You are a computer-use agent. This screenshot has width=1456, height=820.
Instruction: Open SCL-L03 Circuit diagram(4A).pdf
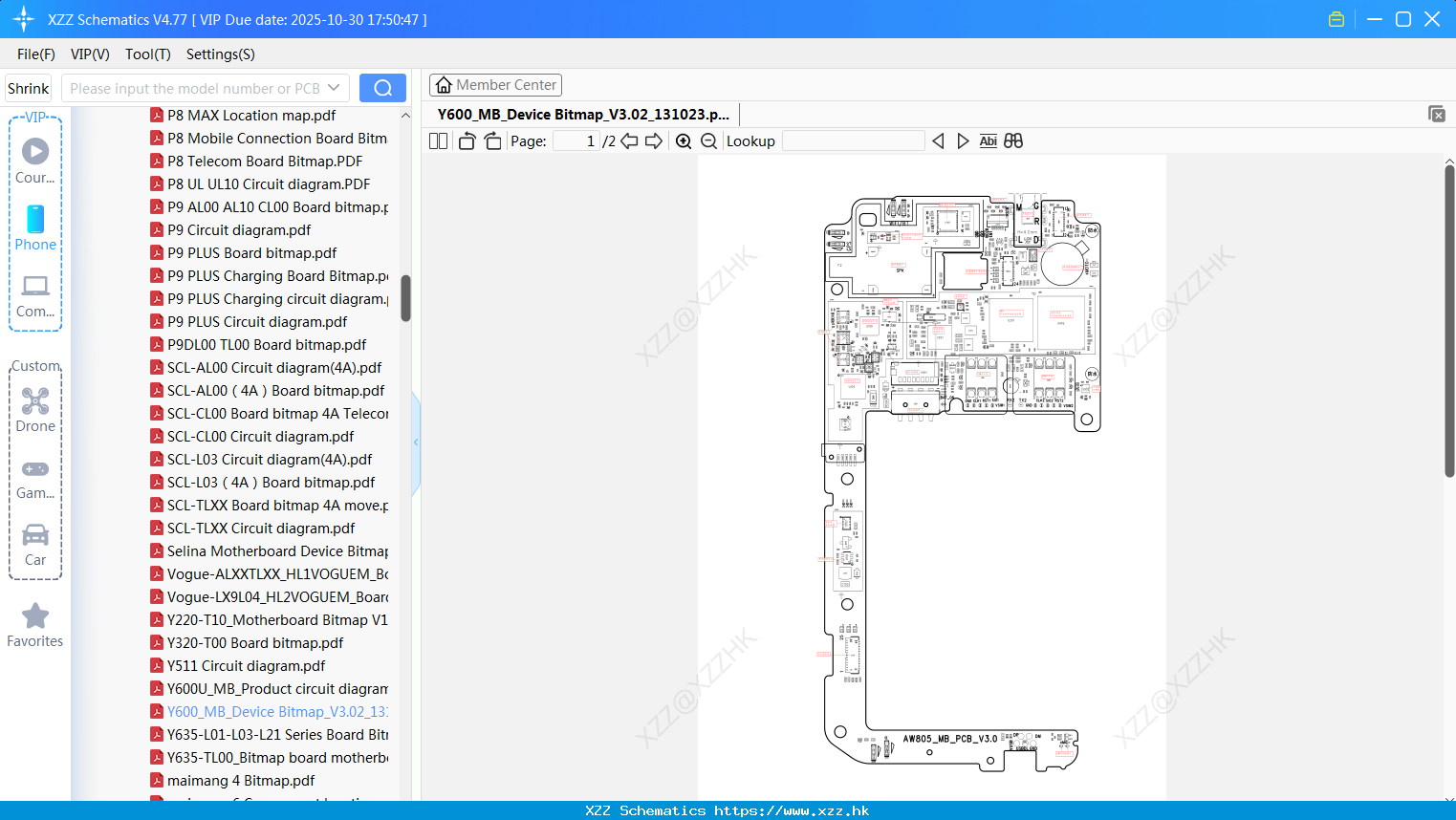270,460
